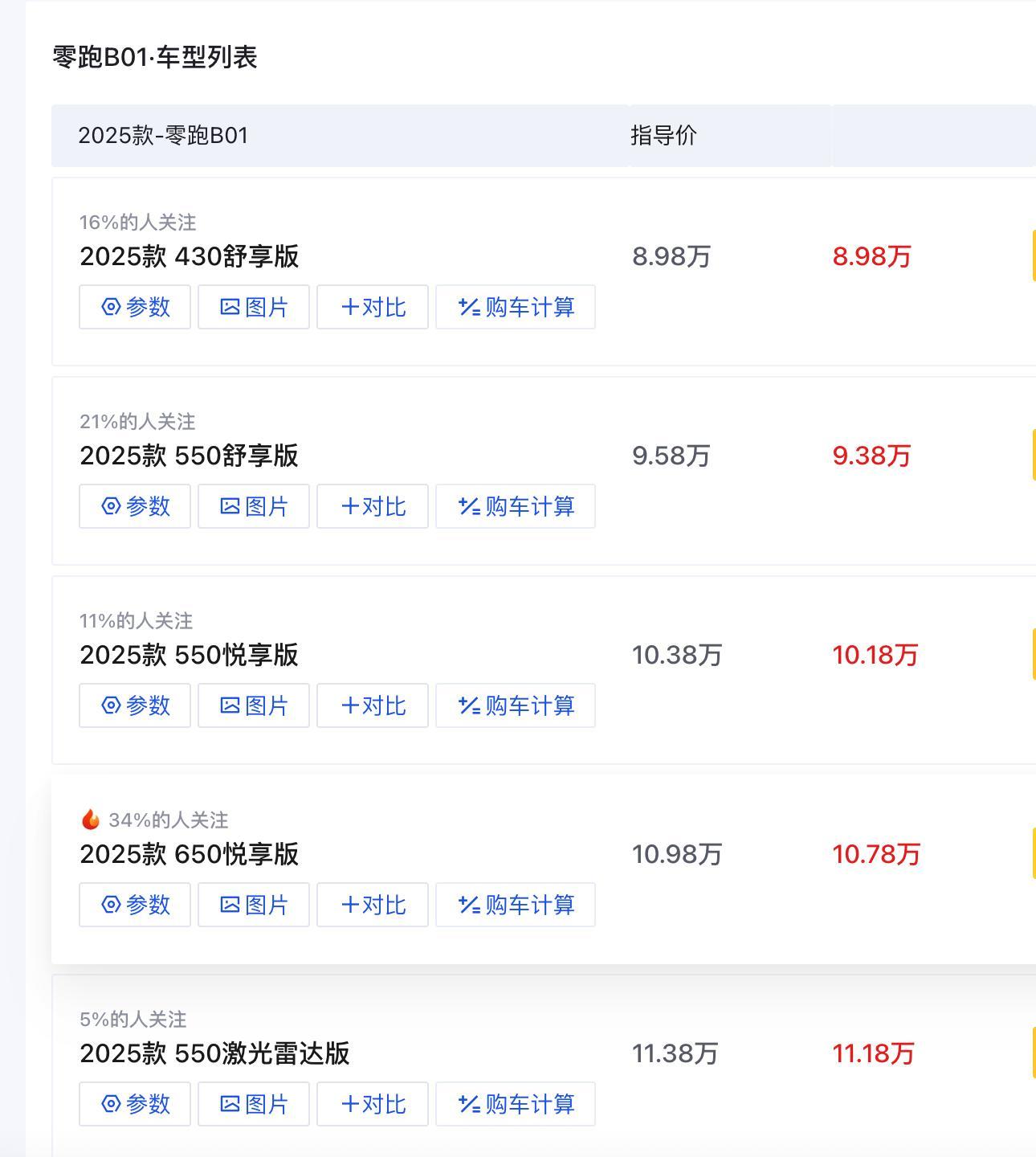
Task: Click the red 8.98万 dealer price
Action: click(x=871, y=256)
